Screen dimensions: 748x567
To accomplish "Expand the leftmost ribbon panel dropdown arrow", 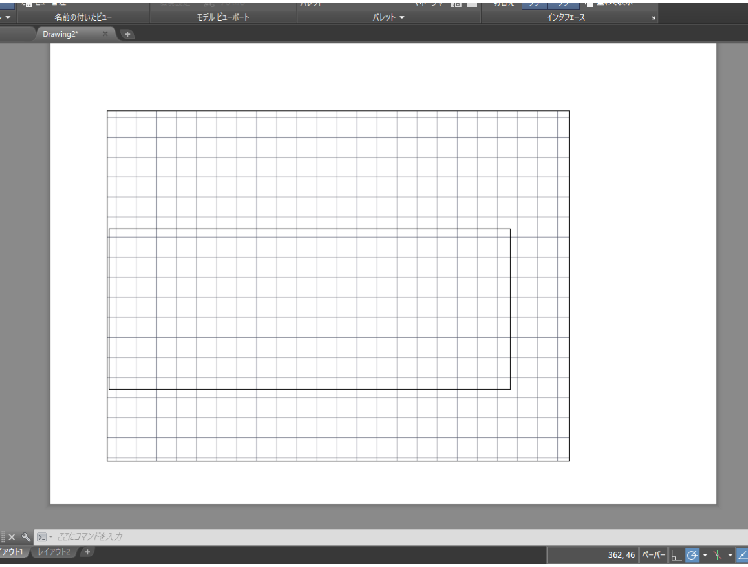I will coord(8,18).
